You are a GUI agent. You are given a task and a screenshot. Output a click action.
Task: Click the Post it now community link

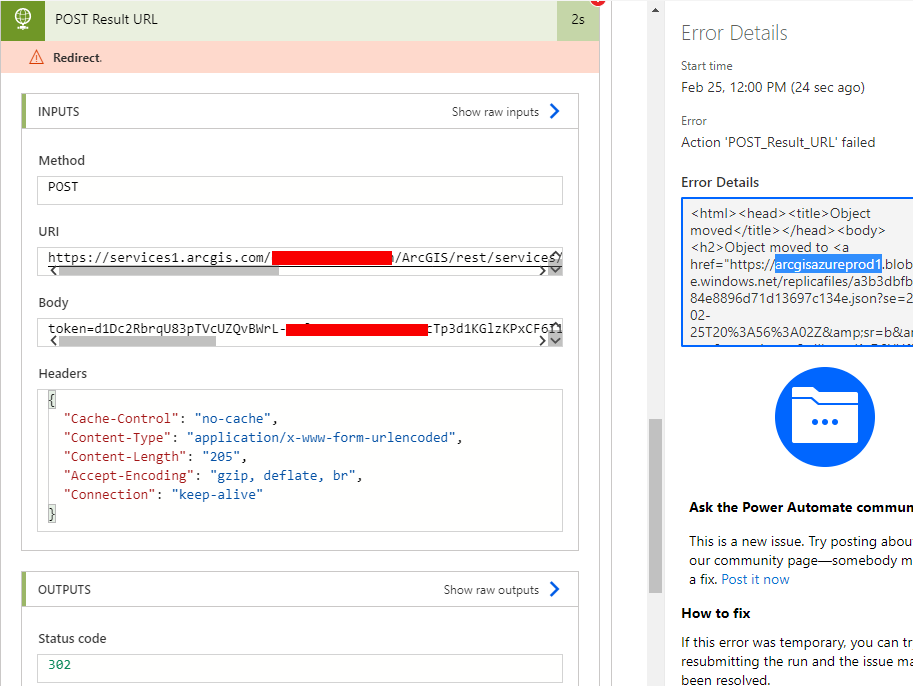click(754, 578)
